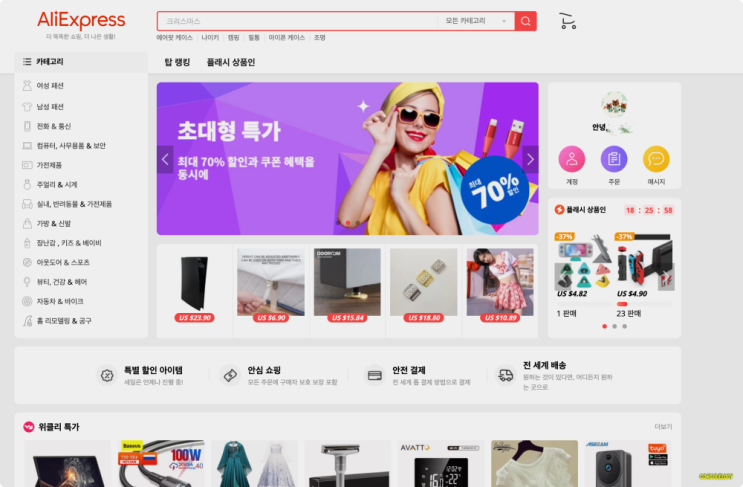Click the 안심 쇼핑 tag icon

coord(230,375)
